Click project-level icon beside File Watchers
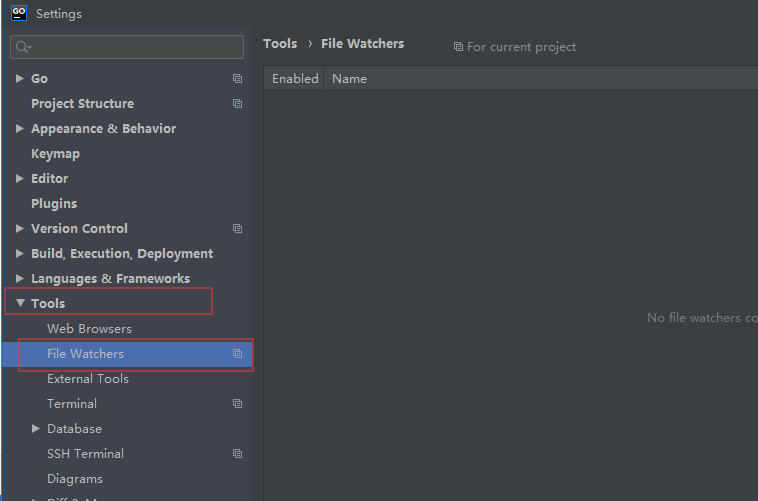This screenshot has height=501, width=758. (237, 354)
